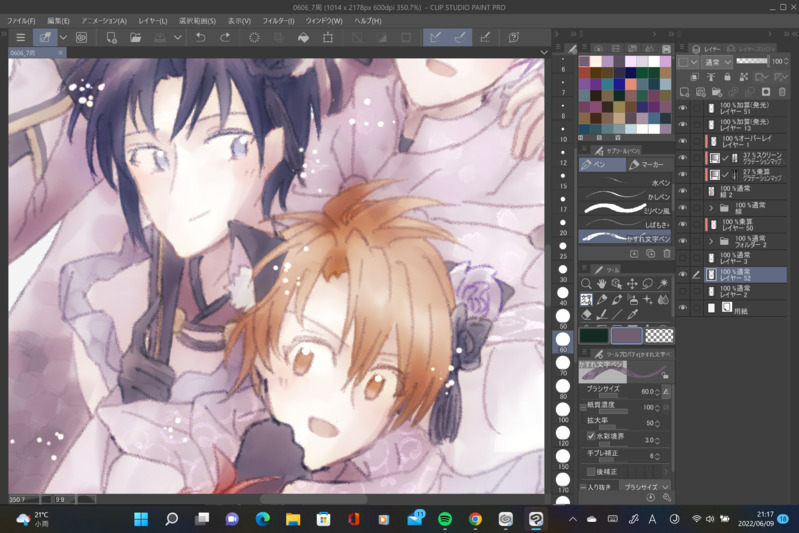Viewport: 799px width, 533px height.
Task: Open canvas tab list chevron
Action: (x=544, y=52)
